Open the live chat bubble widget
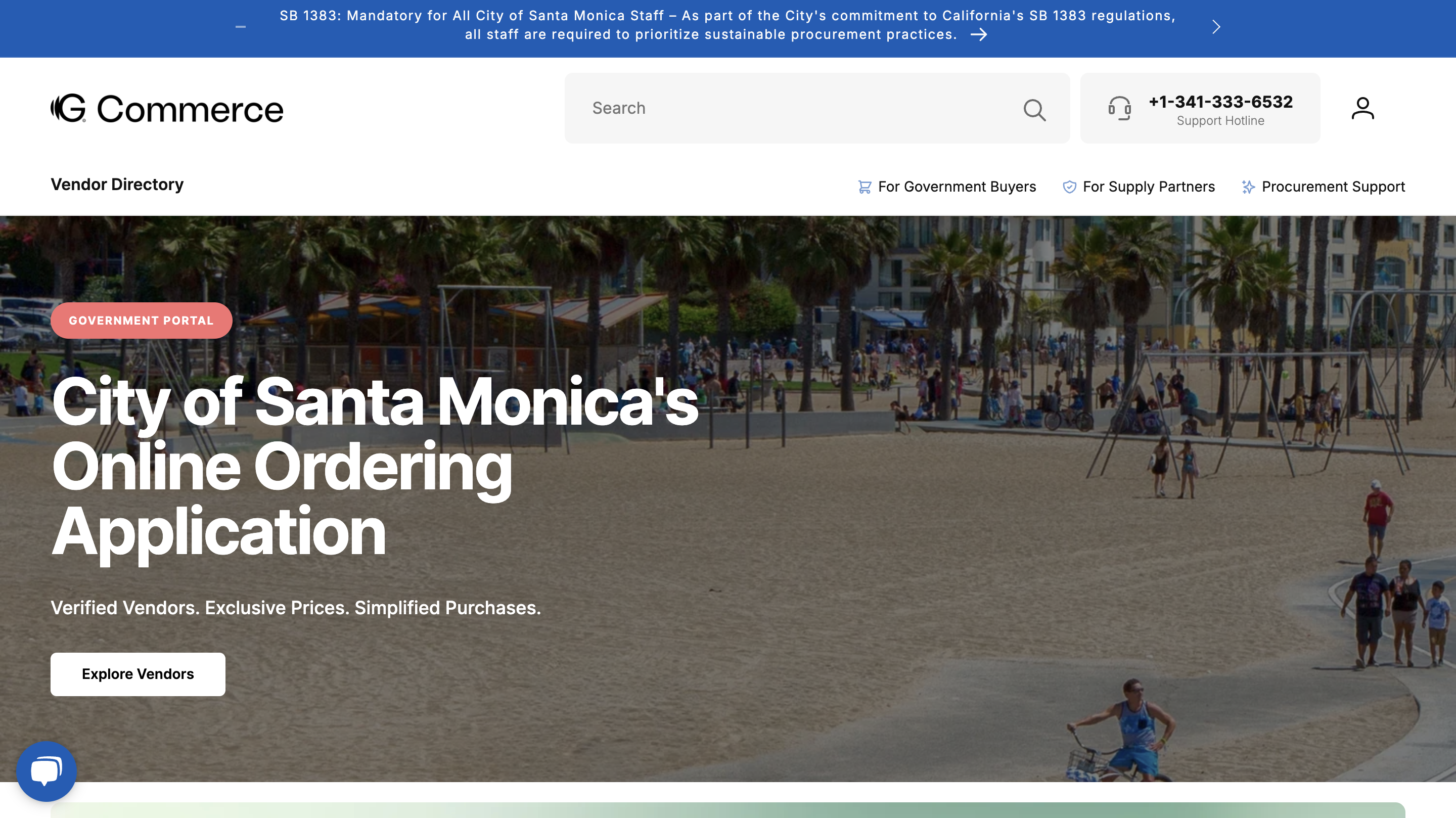Screen dimensions: 1456x818 [47, 771]
